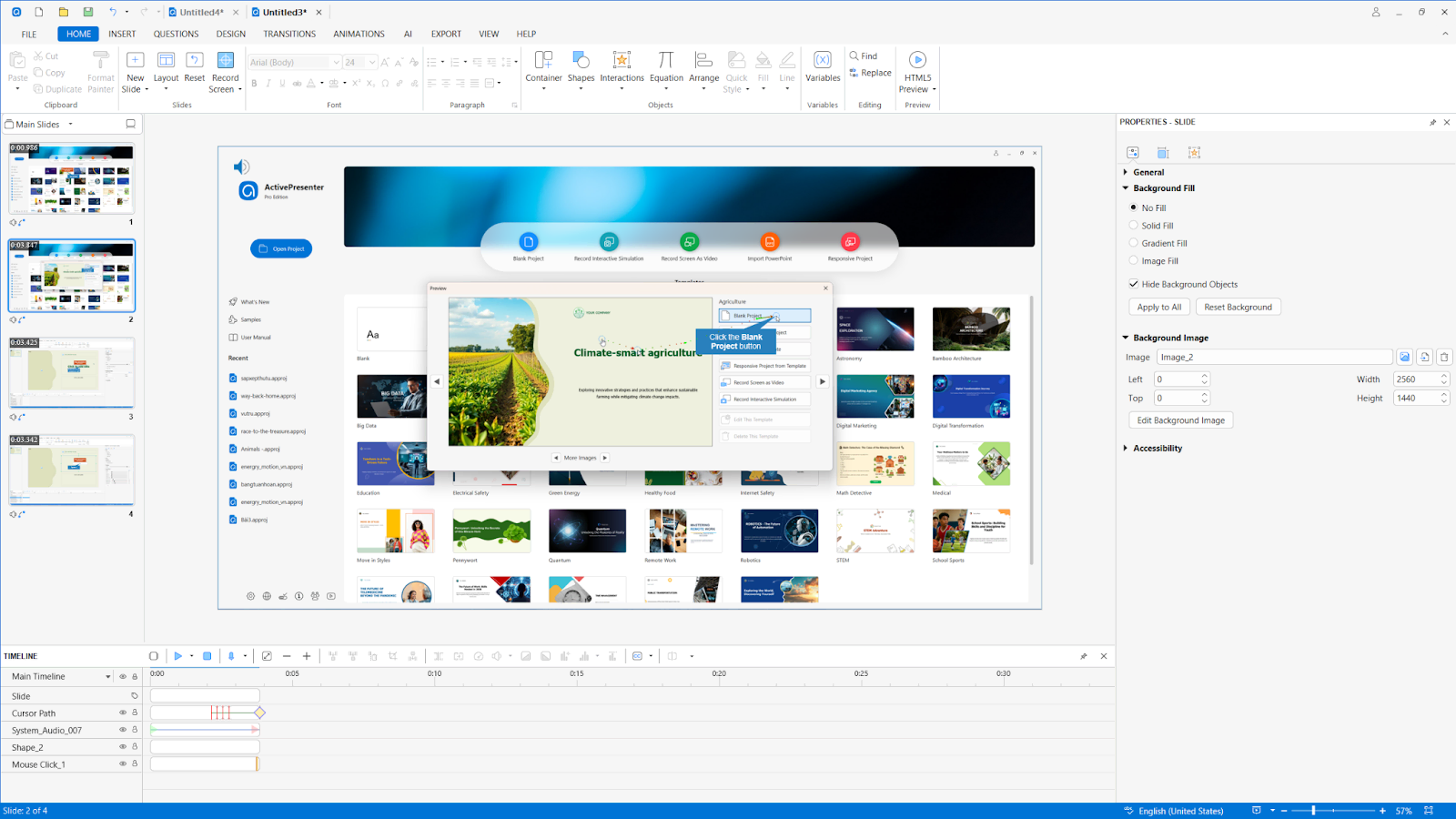
Task: Select the Solid Fill radio option
Action: [1134, 226]
